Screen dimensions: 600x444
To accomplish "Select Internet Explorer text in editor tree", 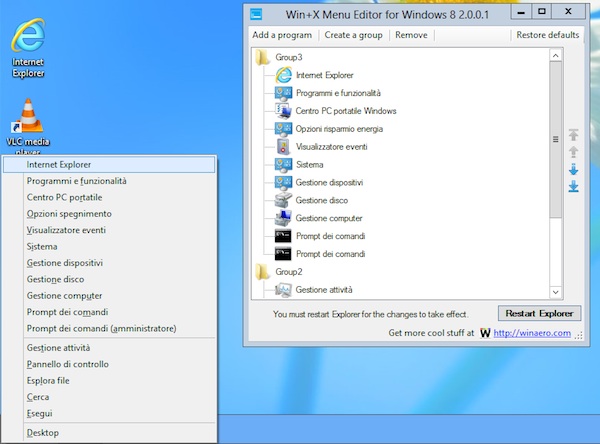I will point(325,75).
